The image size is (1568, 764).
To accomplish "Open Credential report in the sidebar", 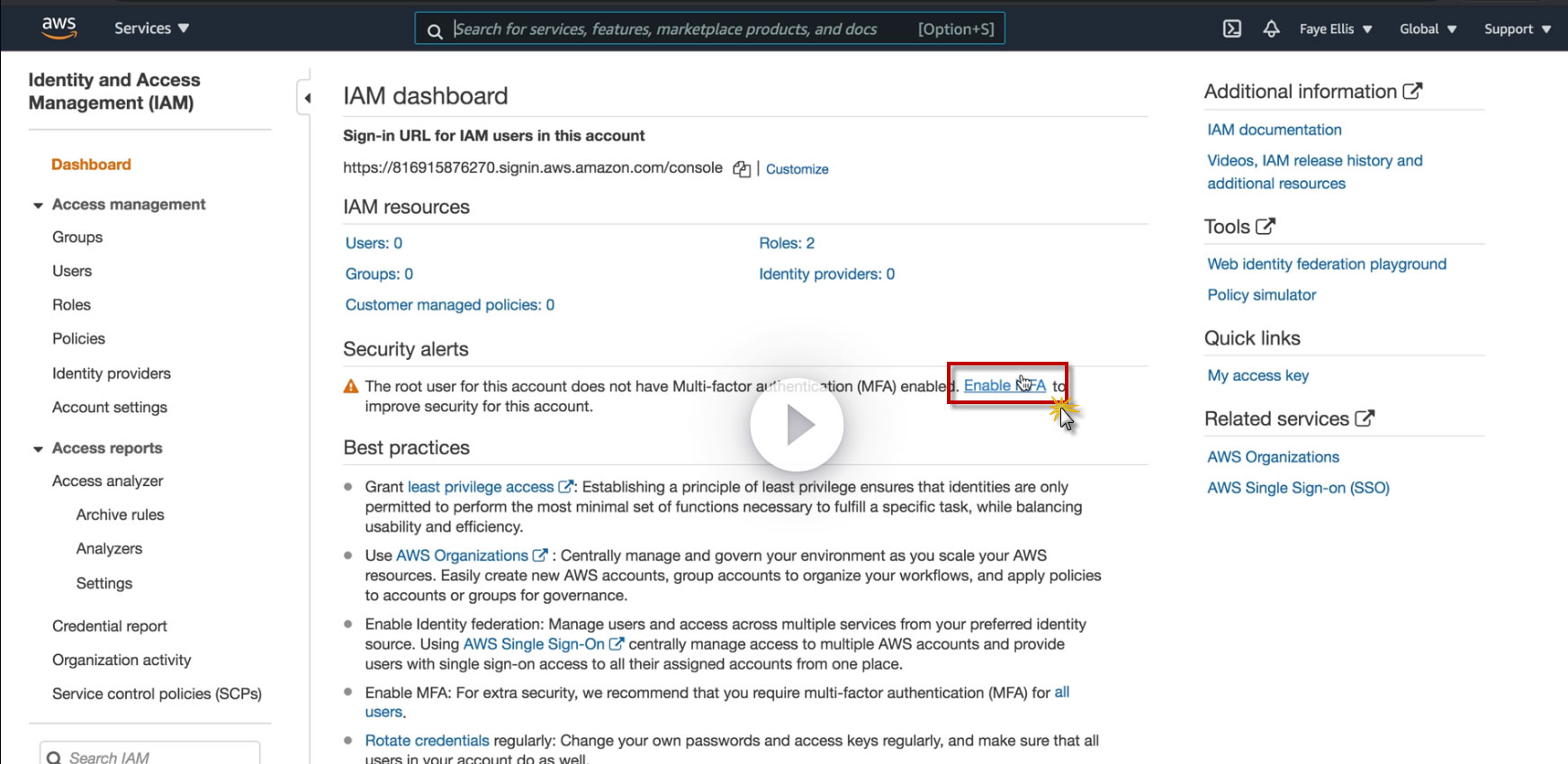I will (x=110, y=626).
